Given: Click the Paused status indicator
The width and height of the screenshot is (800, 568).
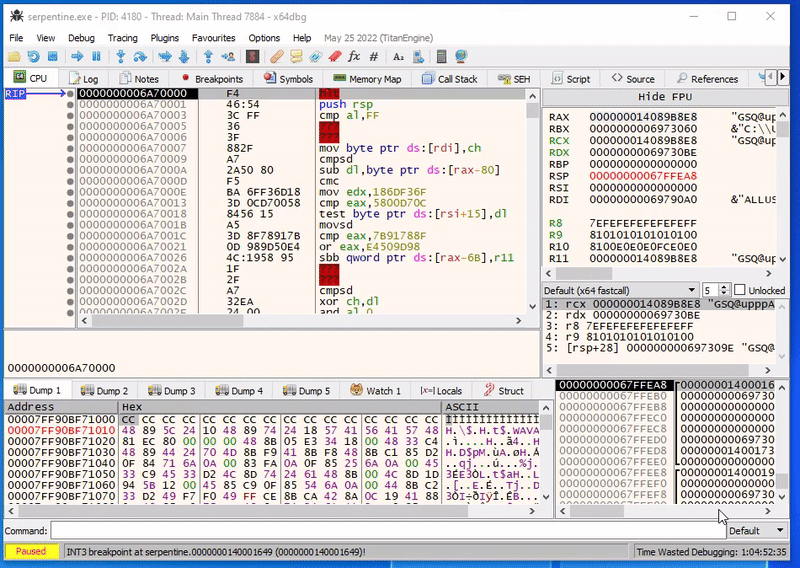Looking at the screenshot, I should [31, 551].
